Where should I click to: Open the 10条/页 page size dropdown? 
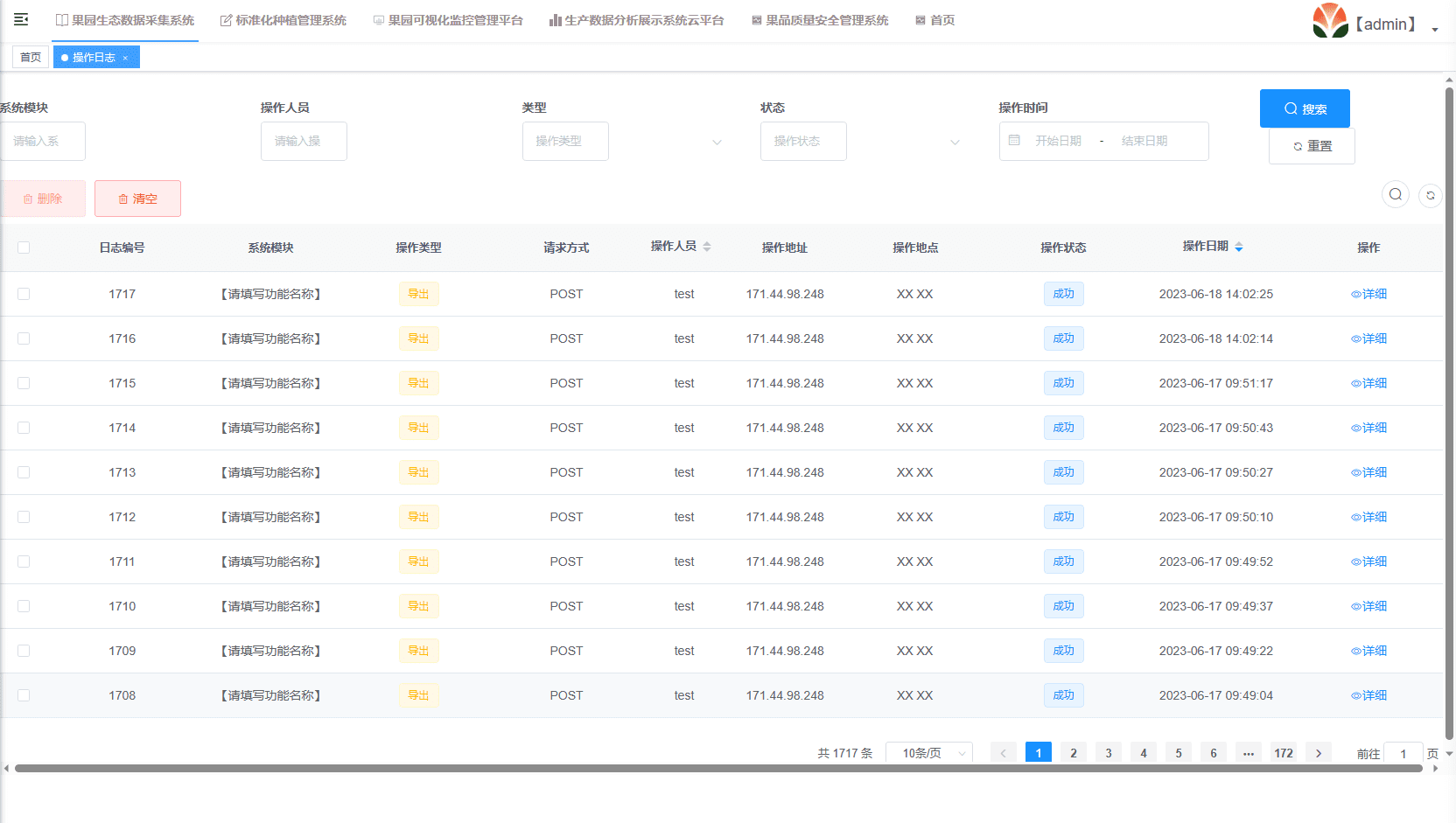(929, 753)
